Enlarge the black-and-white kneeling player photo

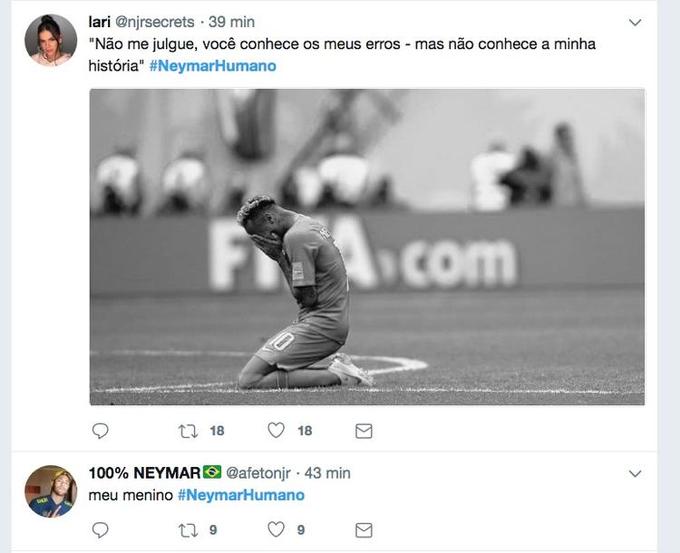pos(367,247)
